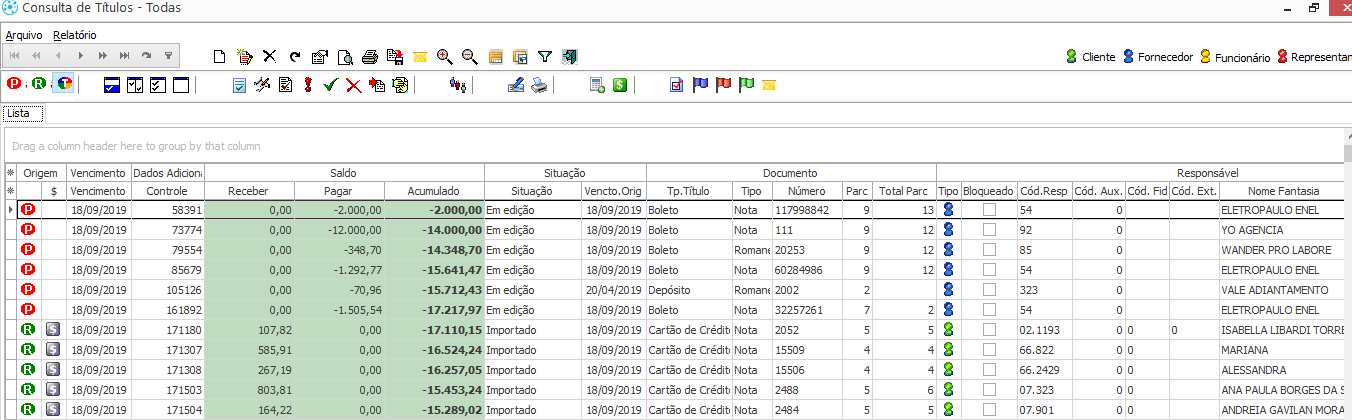The image size is (1352, 420).
Task: Click the new blank document icon
Action: 221,56
